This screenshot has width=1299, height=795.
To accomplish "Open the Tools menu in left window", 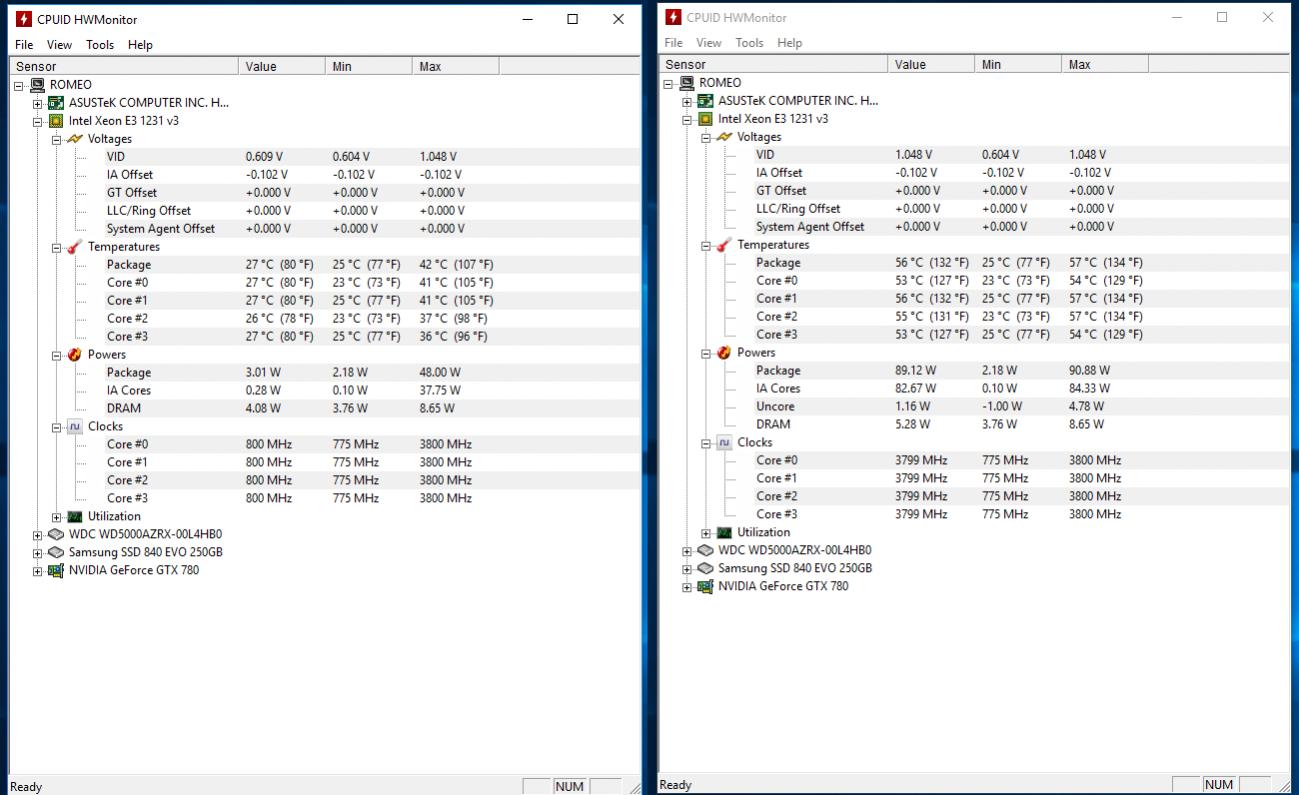I will click(100, 45).
